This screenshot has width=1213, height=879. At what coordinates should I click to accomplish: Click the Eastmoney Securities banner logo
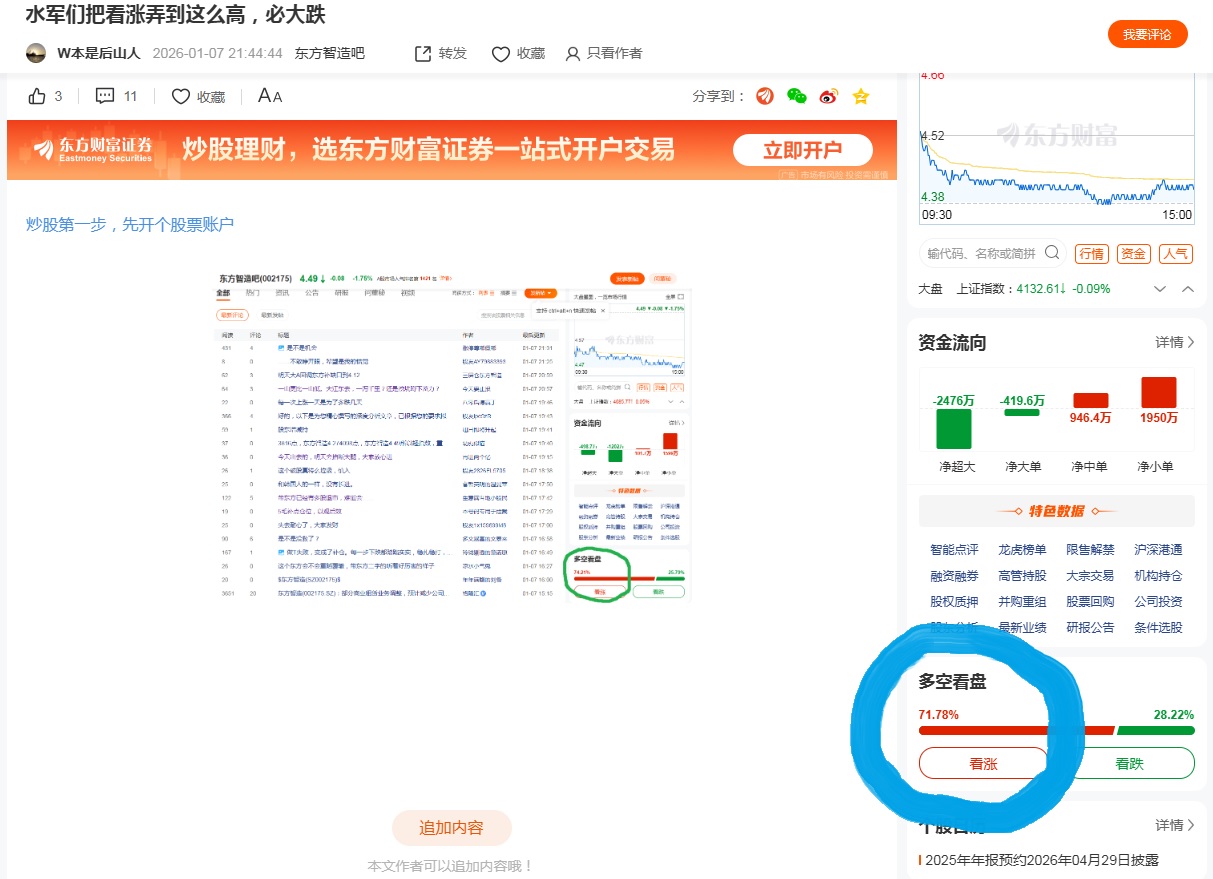(92, 151)
